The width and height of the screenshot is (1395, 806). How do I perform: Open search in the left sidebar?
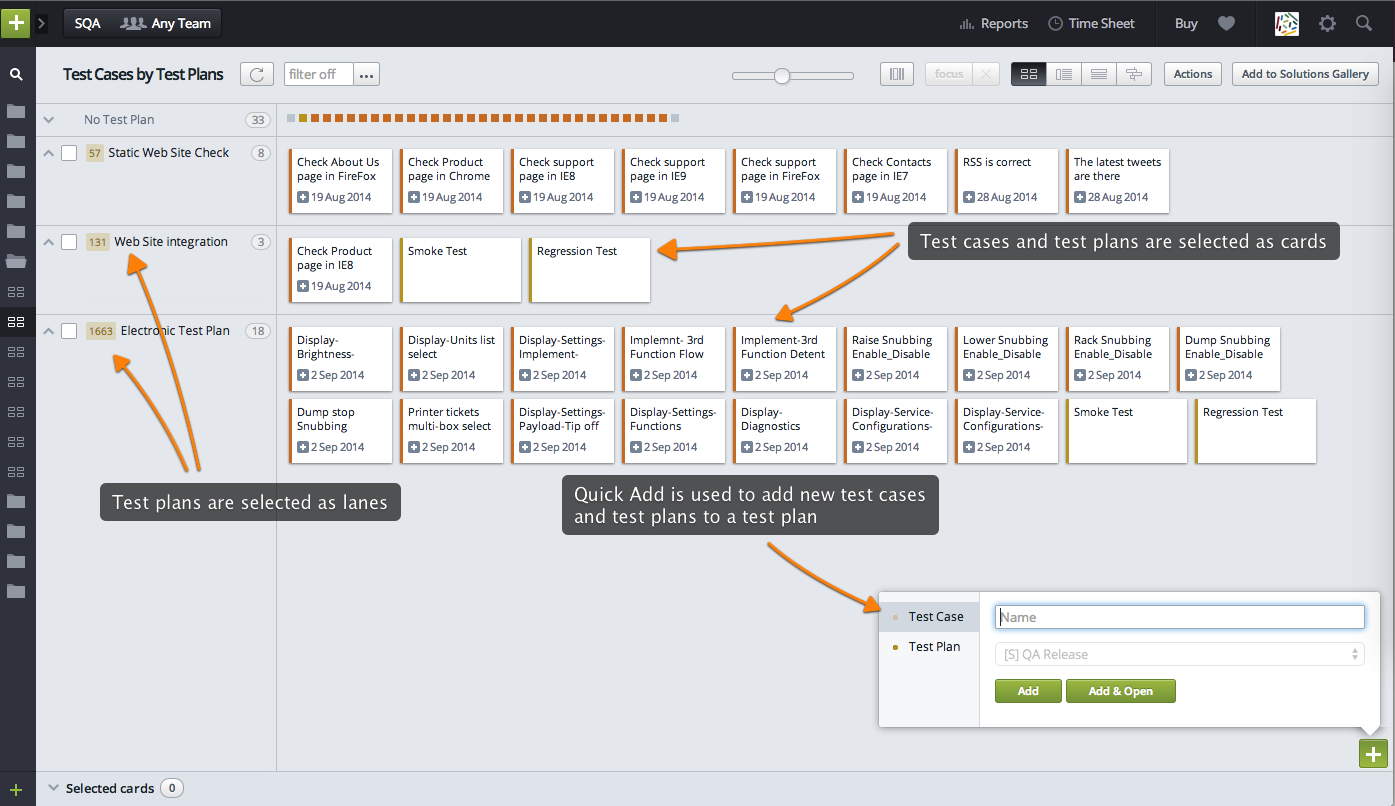point(16,74)
